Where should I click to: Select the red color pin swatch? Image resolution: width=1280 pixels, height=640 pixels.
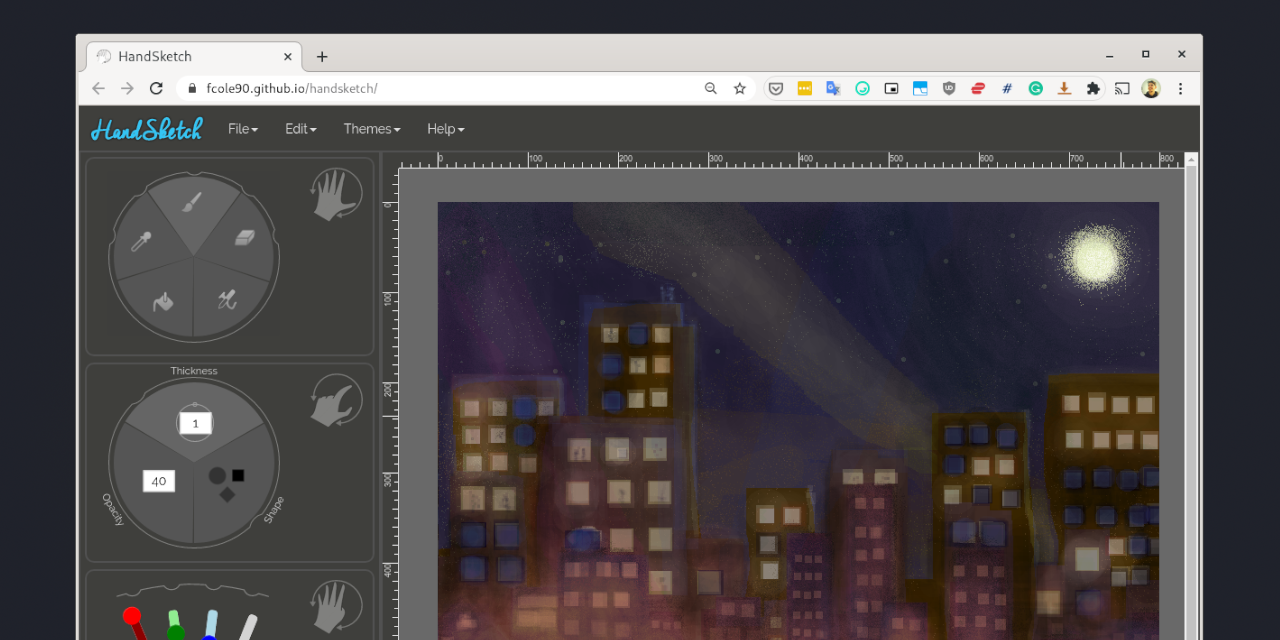tap(130, 617)
